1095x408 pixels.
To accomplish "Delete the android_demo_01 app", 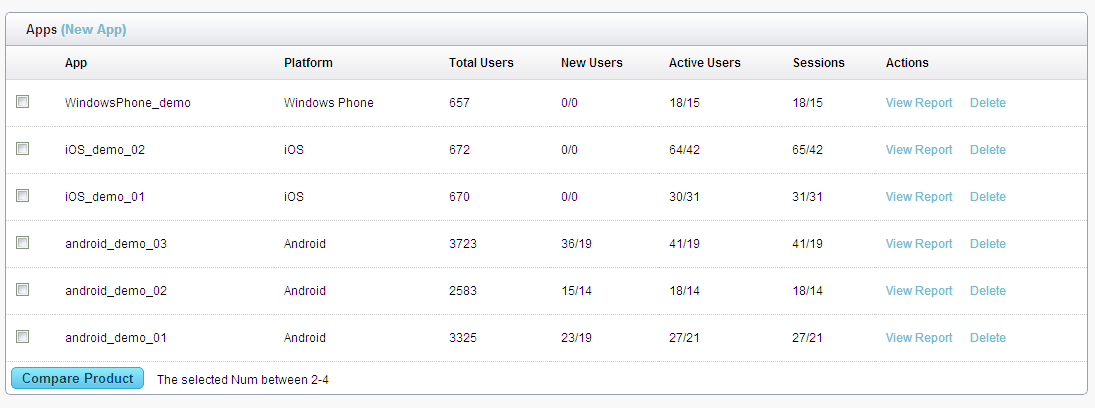I will pos(987,337).
